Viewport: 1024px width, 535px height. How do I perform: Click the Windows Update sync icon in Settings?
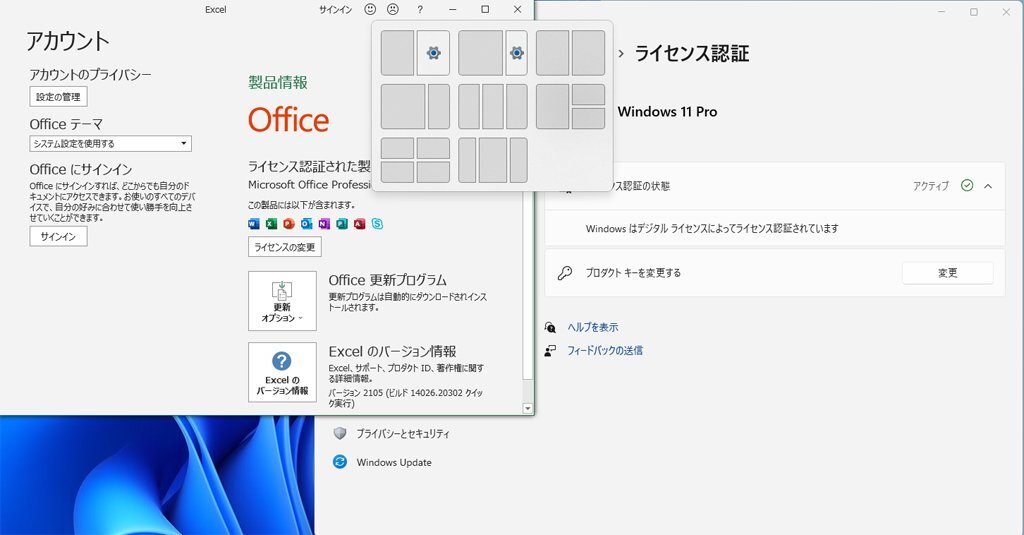tap(340, 462)
